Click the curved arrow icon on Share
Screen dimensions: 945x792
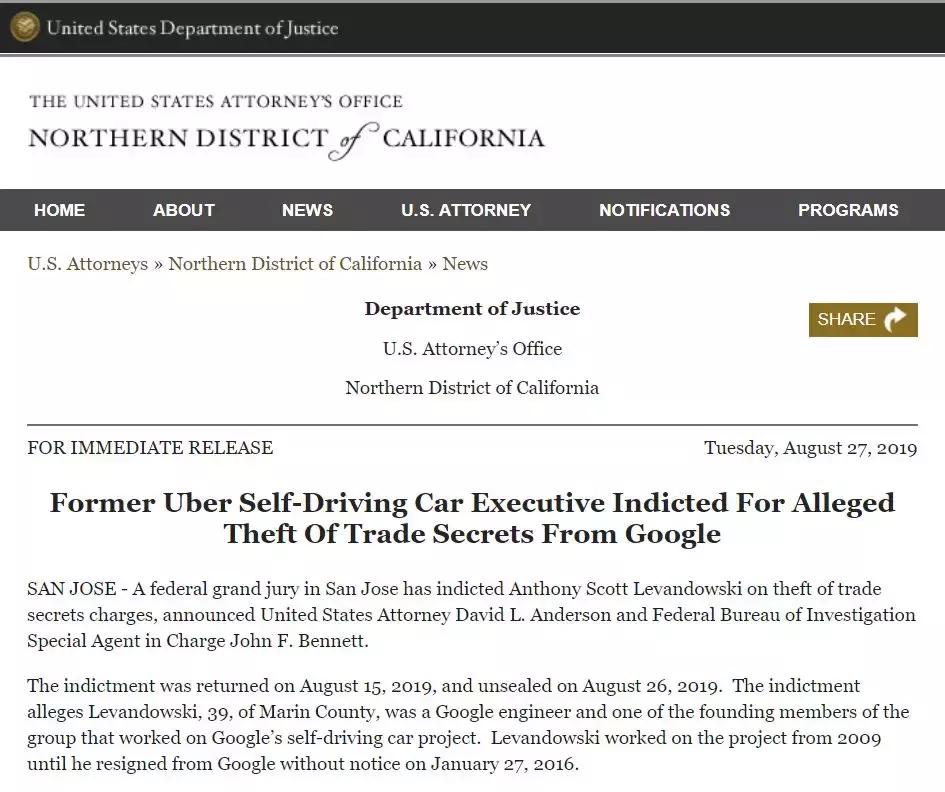click(896, 319)
